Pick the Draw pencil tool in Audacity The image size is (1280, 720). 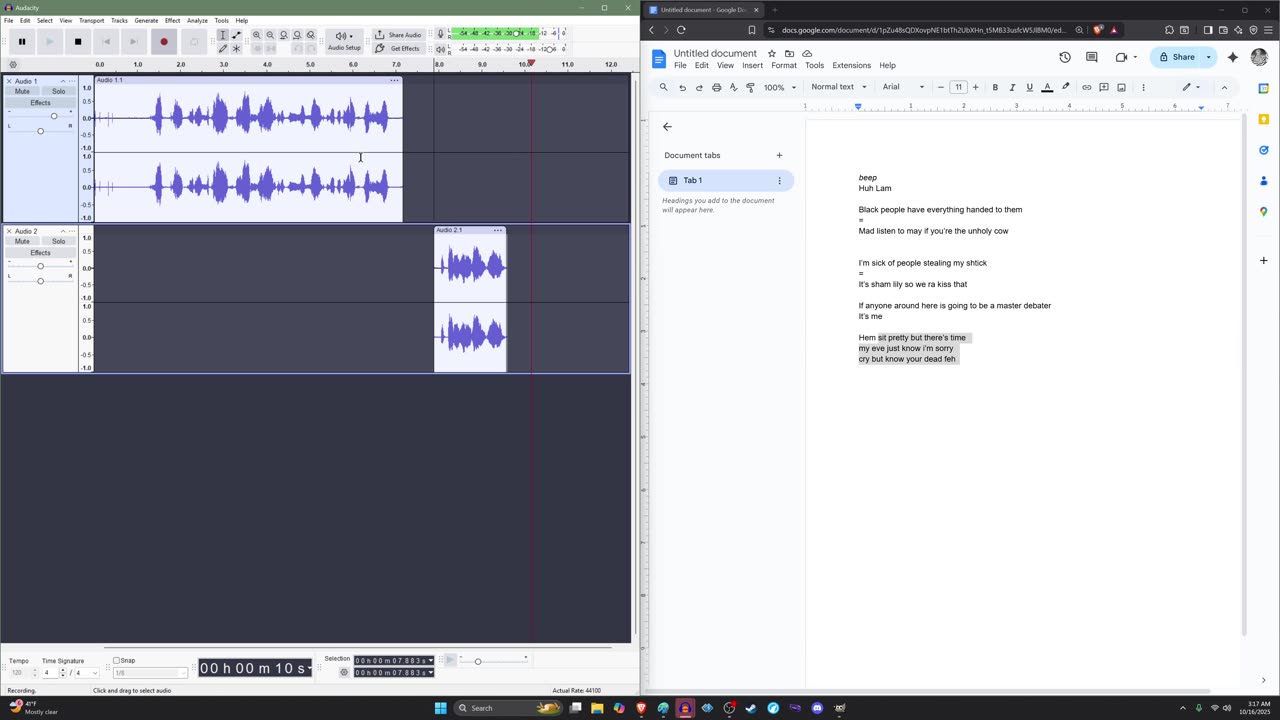tap(223, 48)
